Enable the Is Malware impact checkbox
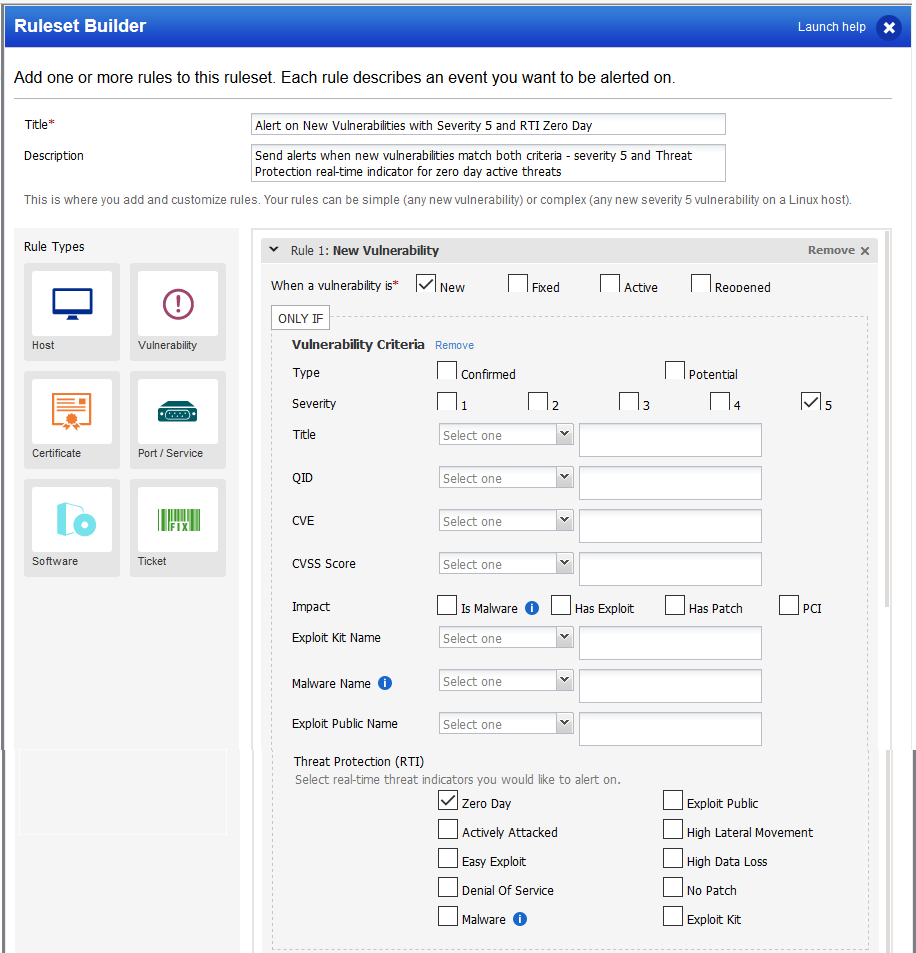Image resolution: width=916 pixels, height=953 pixels. click(447, 605)
